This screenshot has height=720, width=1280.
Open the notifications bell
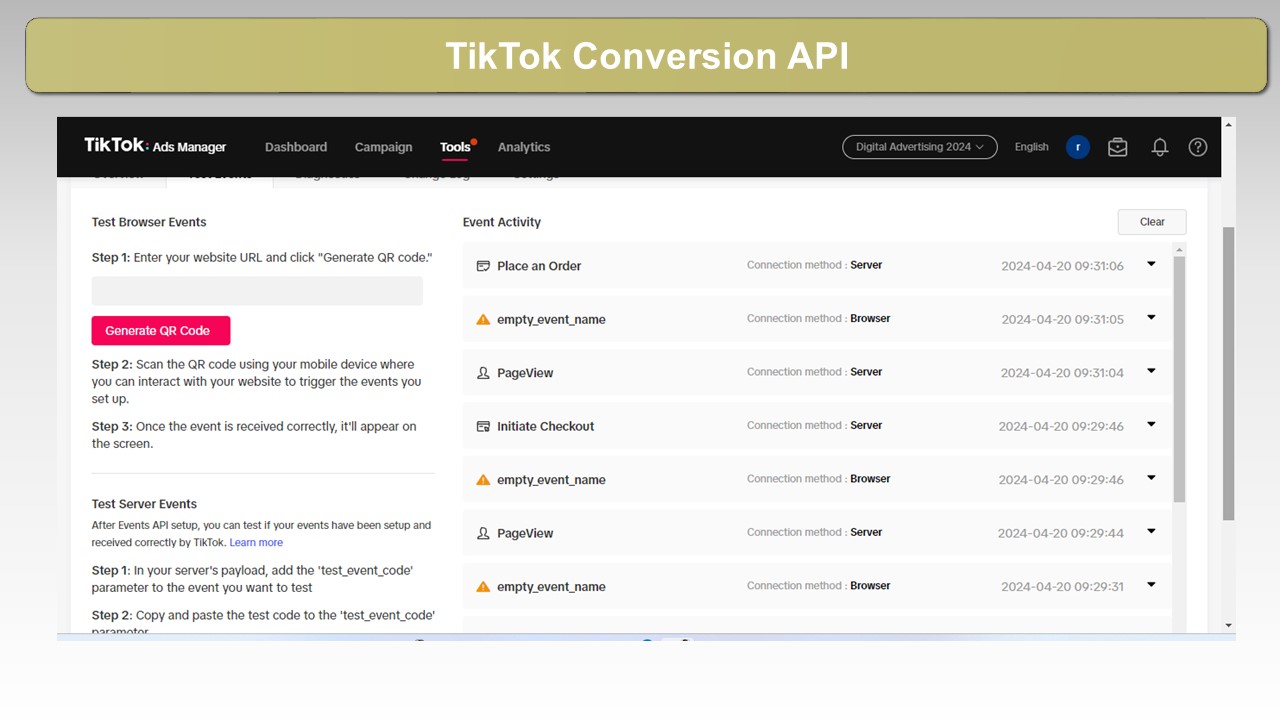click(1160, 147)
